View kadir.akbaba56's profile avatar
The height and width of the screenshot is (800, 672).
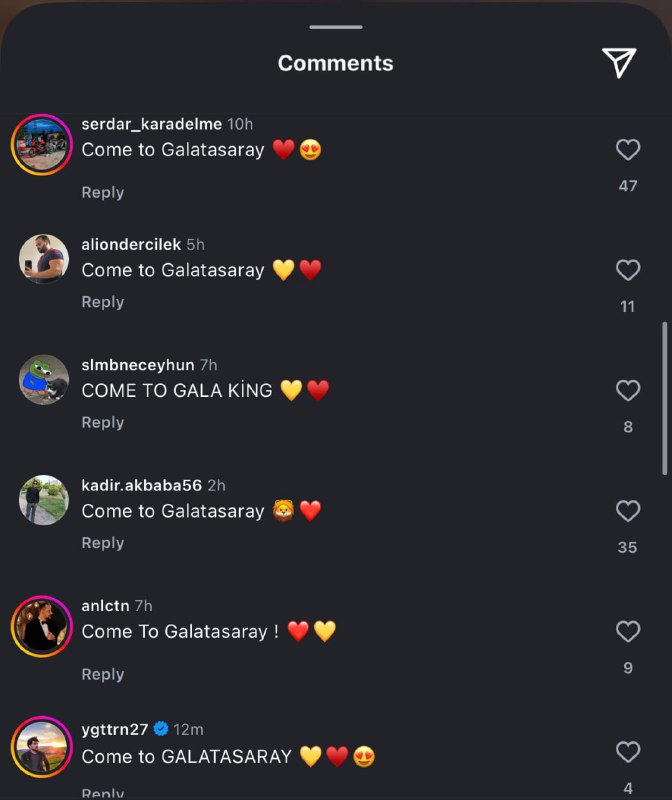point(42,499)
